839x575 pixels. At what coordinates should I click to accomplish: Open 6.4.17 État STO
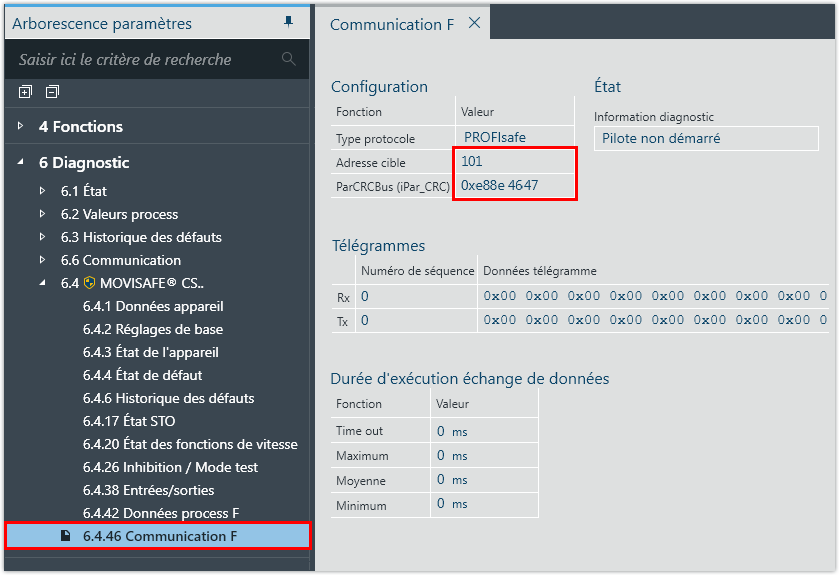pyautogui.click(x=128, y=421)
